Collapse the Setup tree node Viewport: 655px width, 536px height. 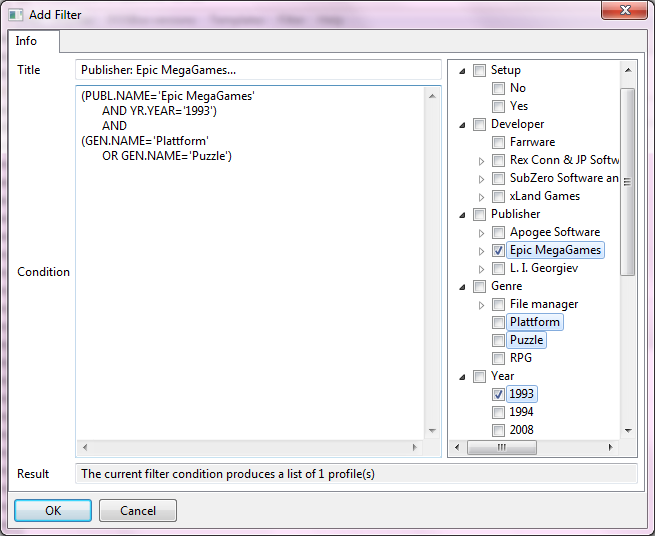tap(462, 71)
